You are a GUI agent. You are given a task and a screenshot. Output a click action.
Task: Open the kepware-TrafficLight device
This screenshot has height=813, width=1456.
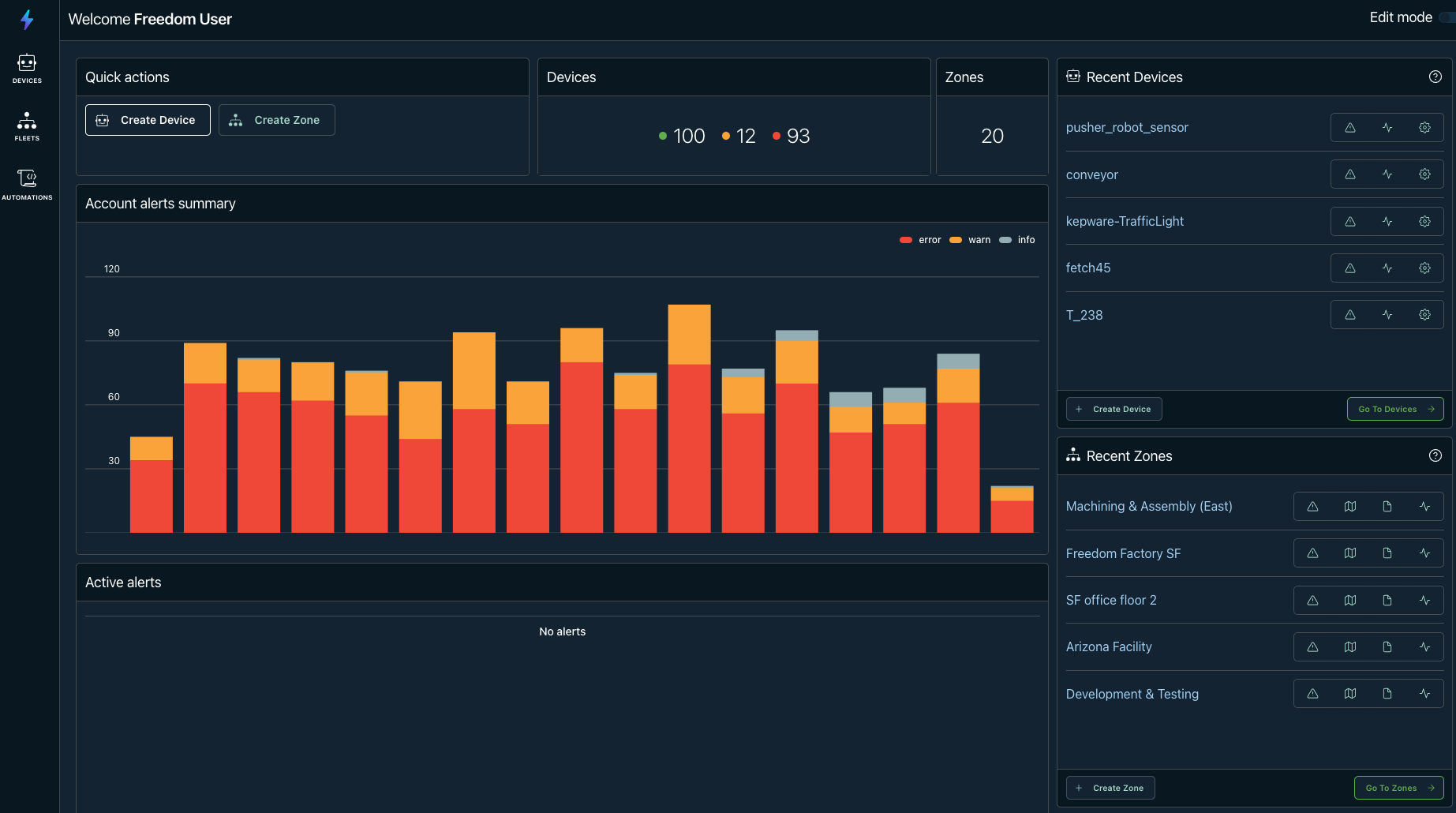[1125, 221]
